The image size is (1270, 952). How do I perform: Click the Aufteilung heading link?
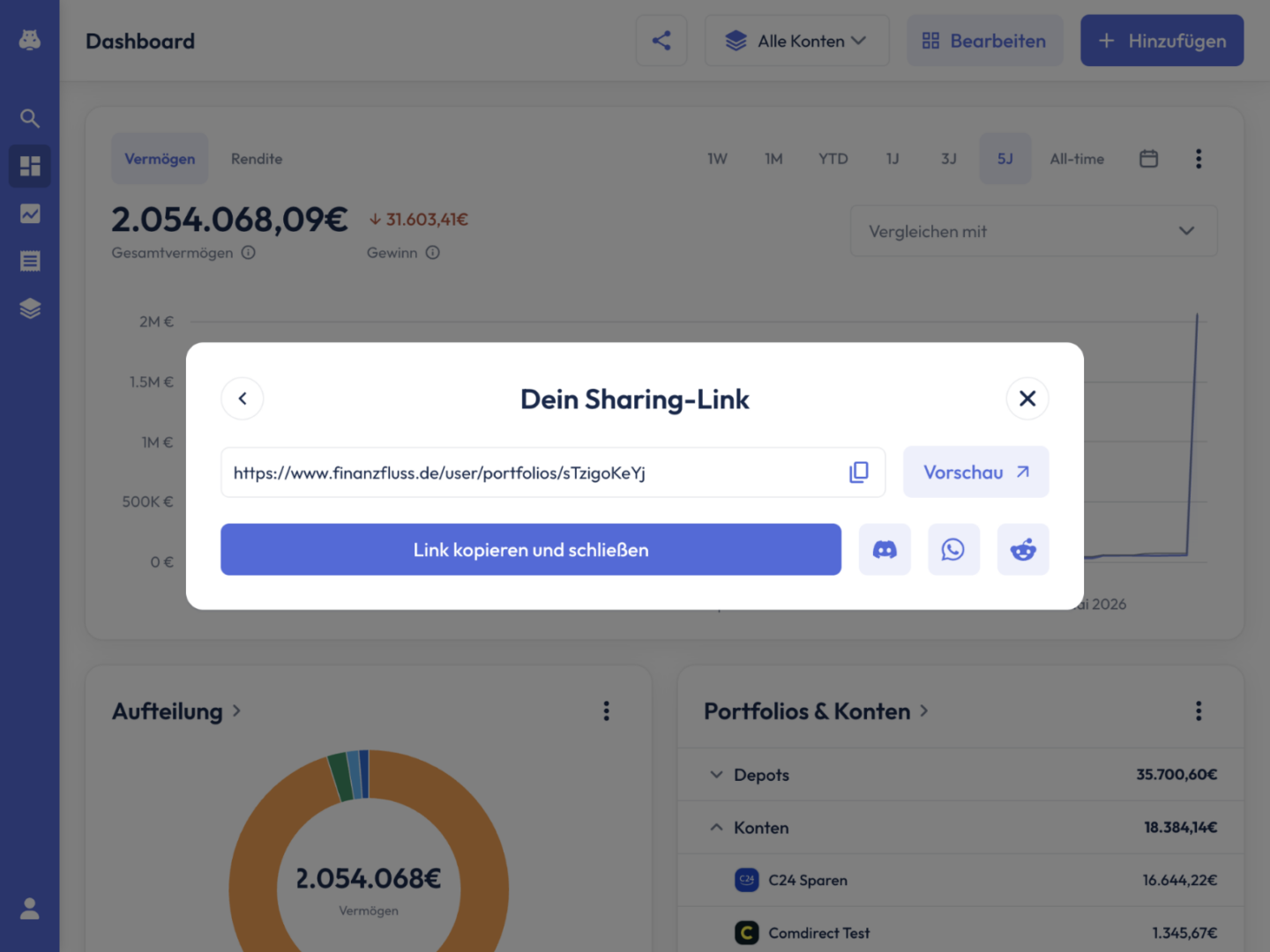pyautogui.click(x=168, y=711)
